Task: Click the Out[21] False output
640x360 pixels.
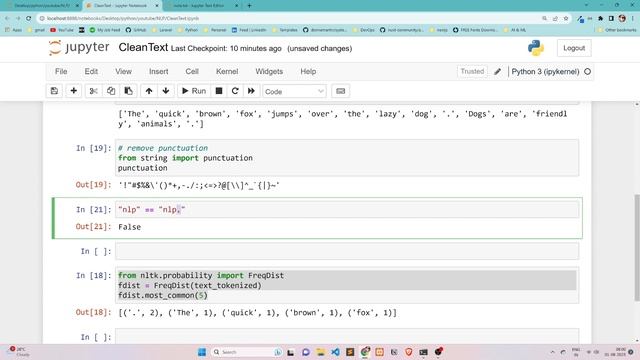Action: tap(129, 227)
